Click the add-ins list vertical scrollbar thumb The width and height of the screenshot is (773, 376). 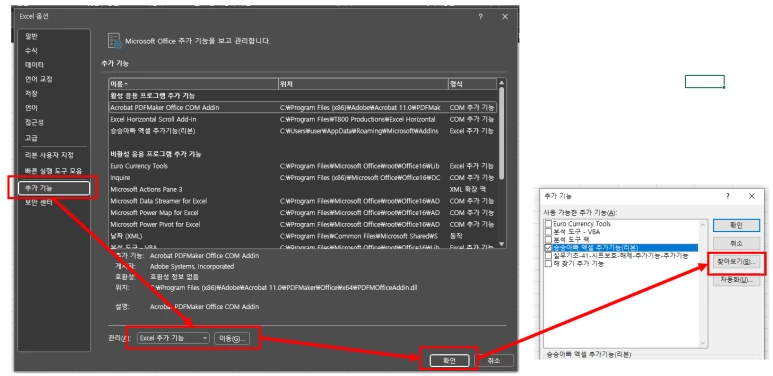[501, 133]
